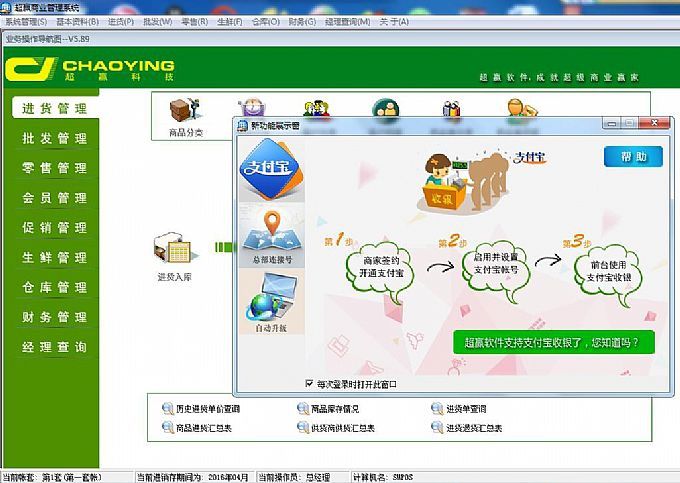Screen dimensions: 680x483
Task: Click the magnifier icon beside 商品进货汇总表
Action: click(167, 428)
